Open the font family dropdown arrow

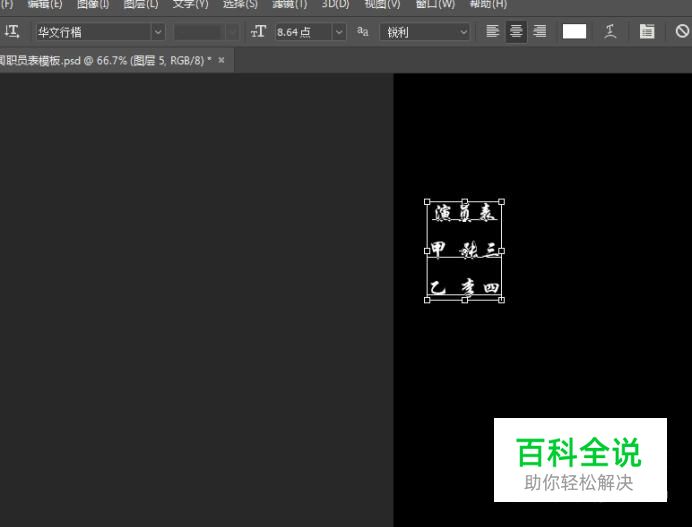[x=158, y=32]
